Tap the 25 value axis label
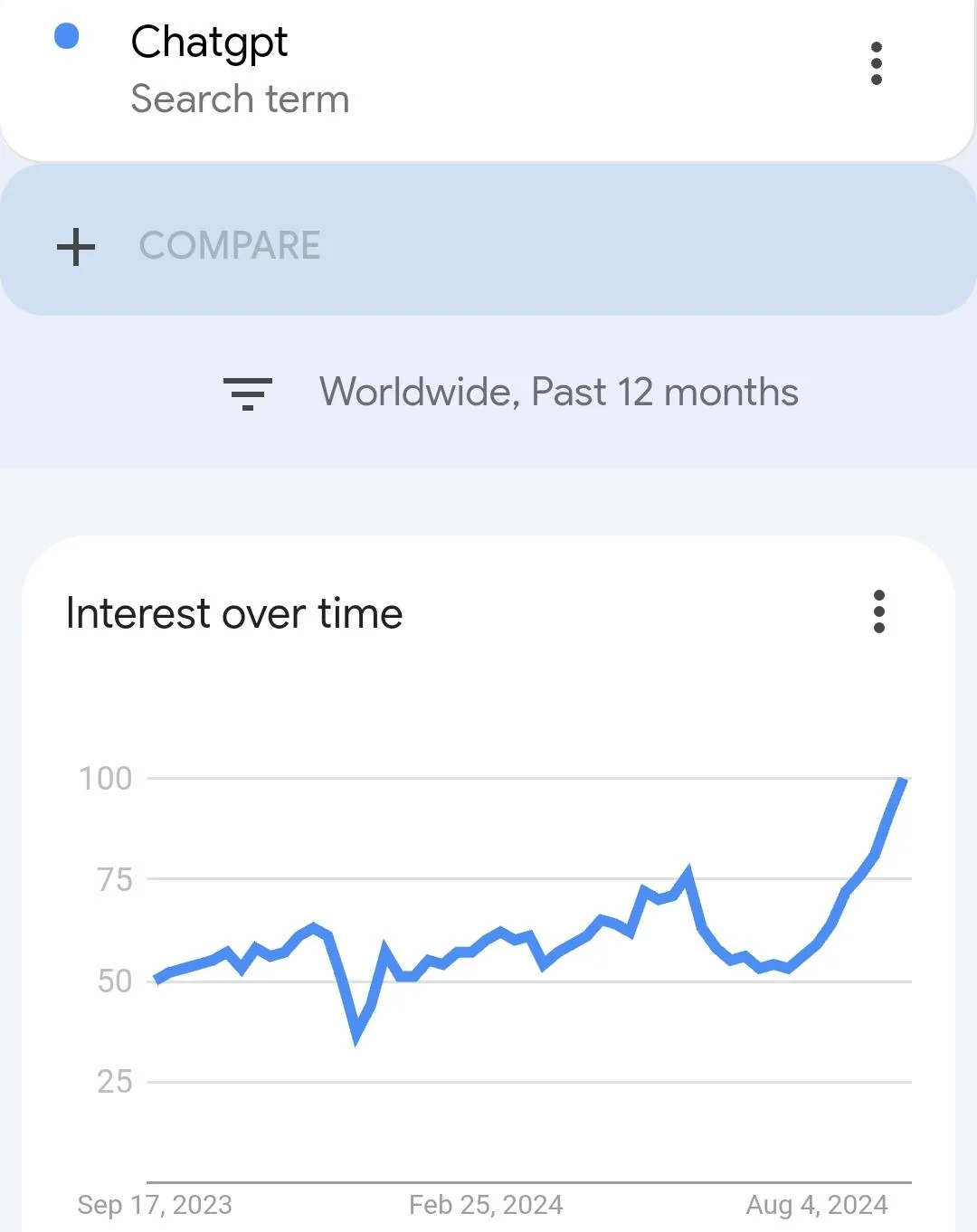The image size is (977, 1232). [x=114, y=1081]
